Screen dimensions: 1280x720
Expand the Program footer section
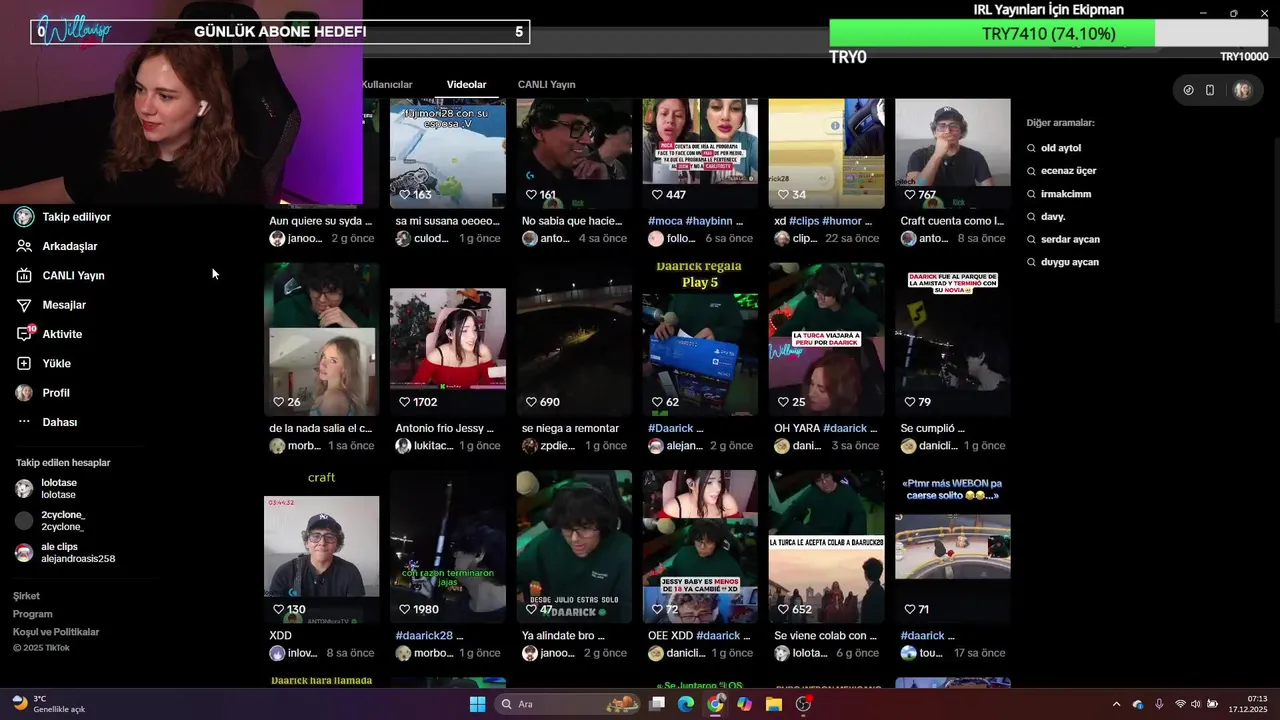pos(33,614)
